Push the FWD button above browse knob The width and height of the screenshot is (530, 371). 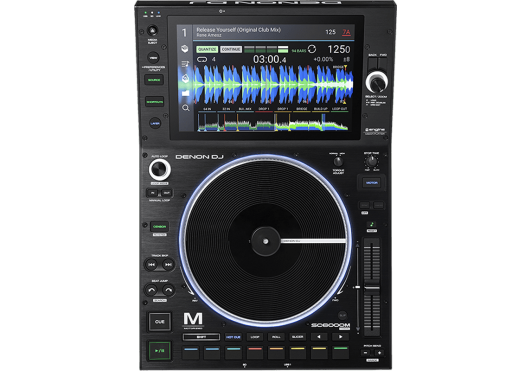[x=383, y=64]
